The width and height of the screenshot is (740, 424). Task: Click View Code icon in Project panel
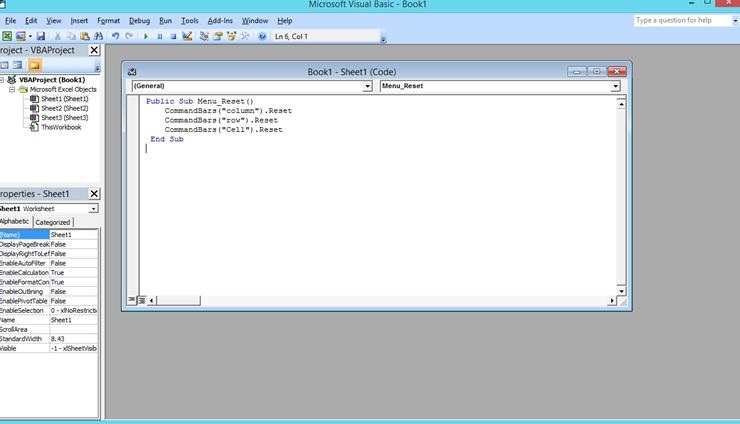4,65
